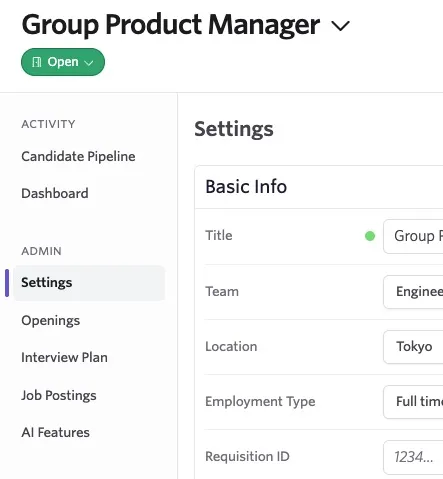The width and height of the screenshot is (443, 479).
Task: Open the Team dropdown showing Engineering
Action: [413, 292]
